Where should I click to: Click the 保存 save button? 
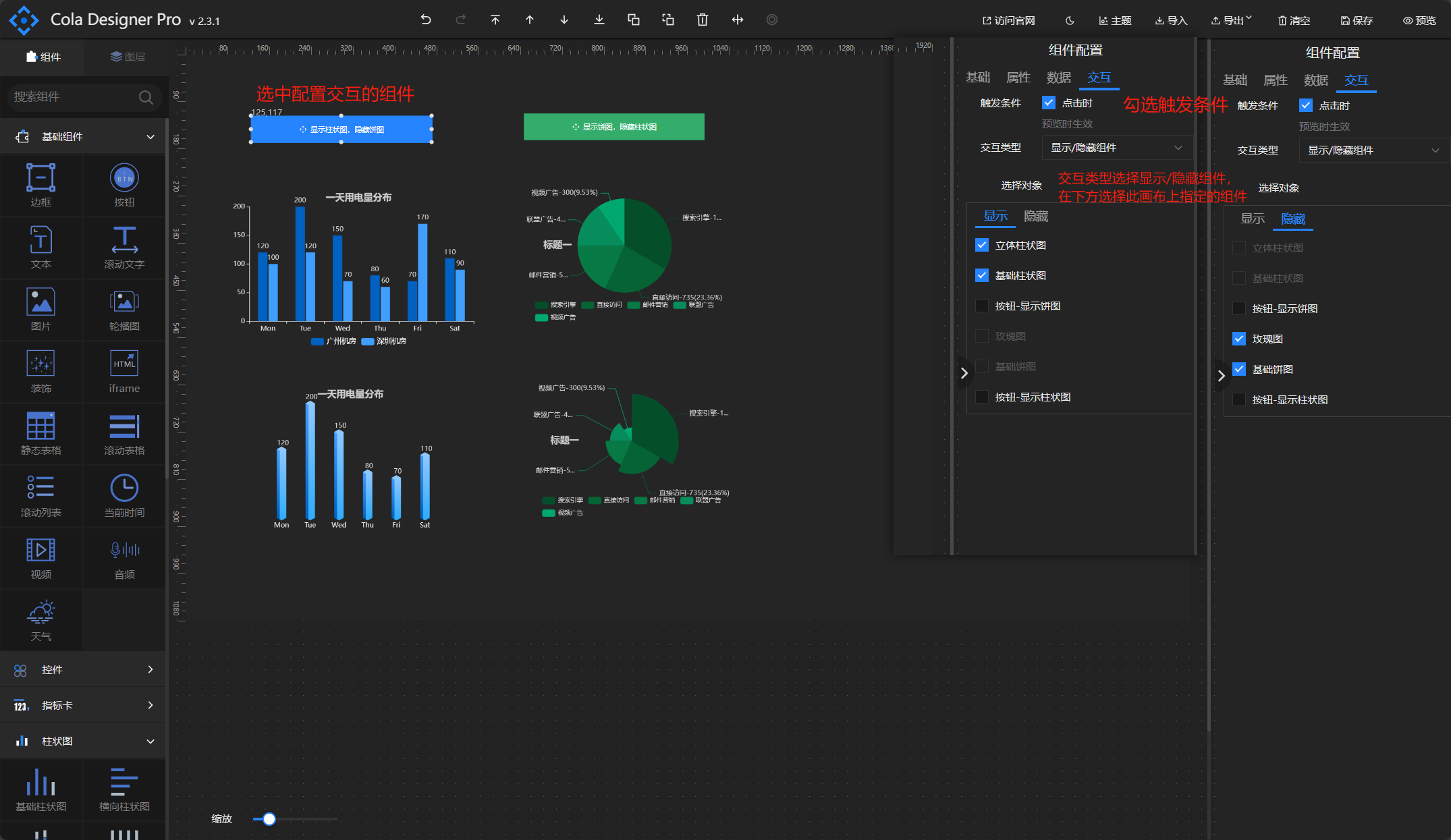click(x=1357, y=20)
